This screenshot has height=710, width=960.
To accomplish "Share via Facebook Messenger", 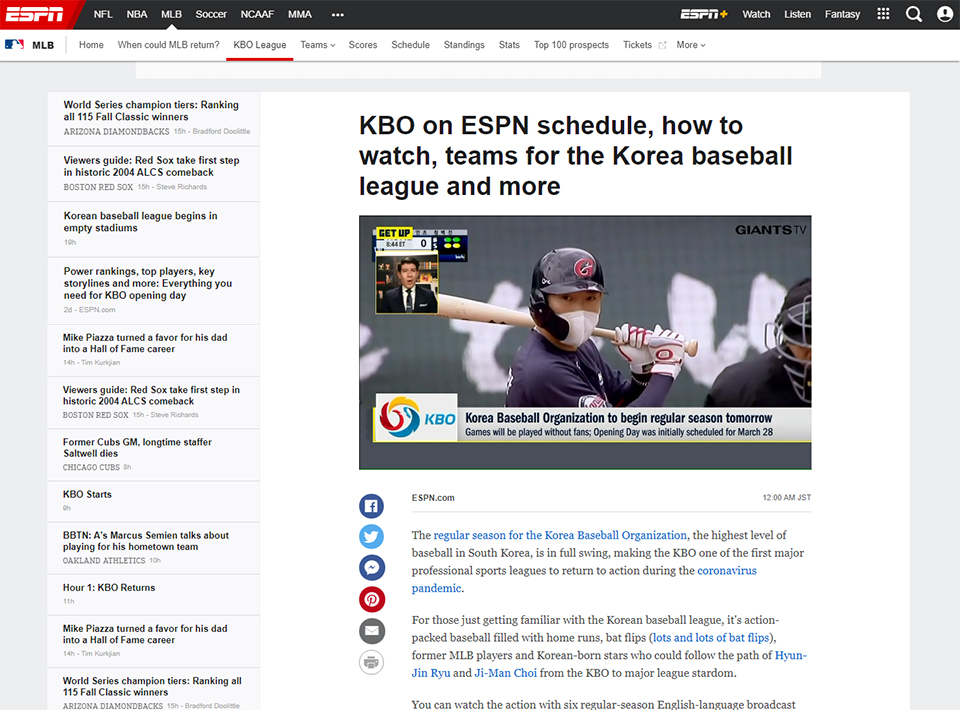I will pos(371,568).
